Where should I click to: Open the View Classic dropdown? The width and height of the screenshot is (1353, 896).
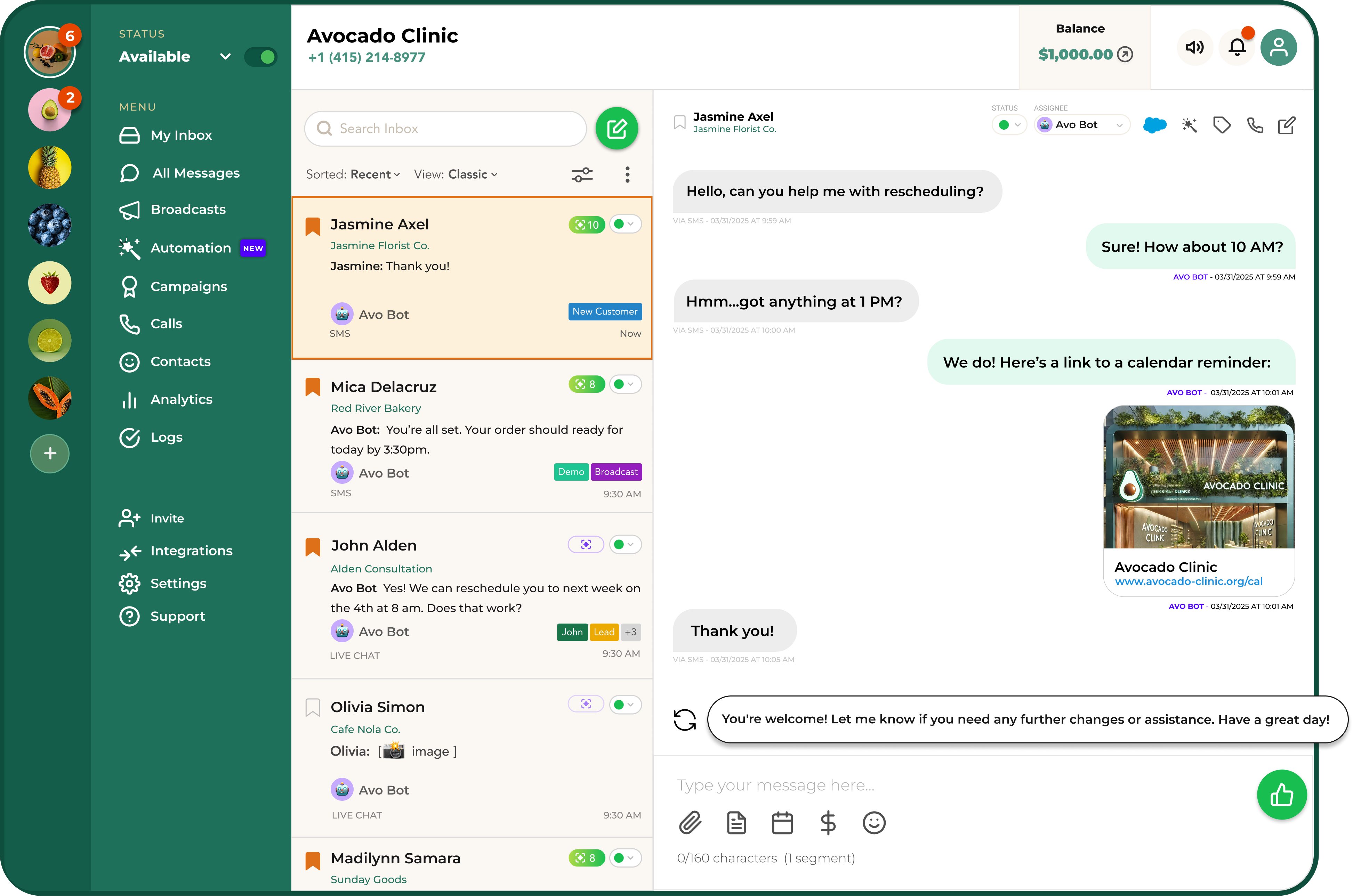pos(456,174)
